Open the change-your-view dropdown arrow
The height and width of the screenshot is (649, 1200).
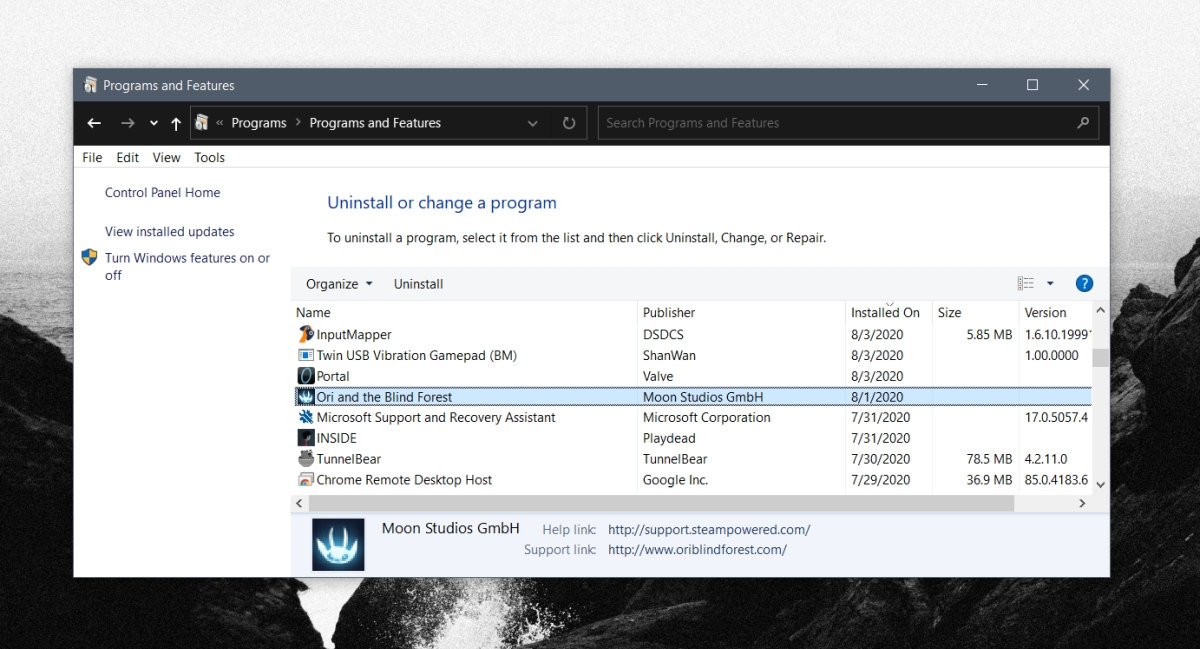(1050, 283)
